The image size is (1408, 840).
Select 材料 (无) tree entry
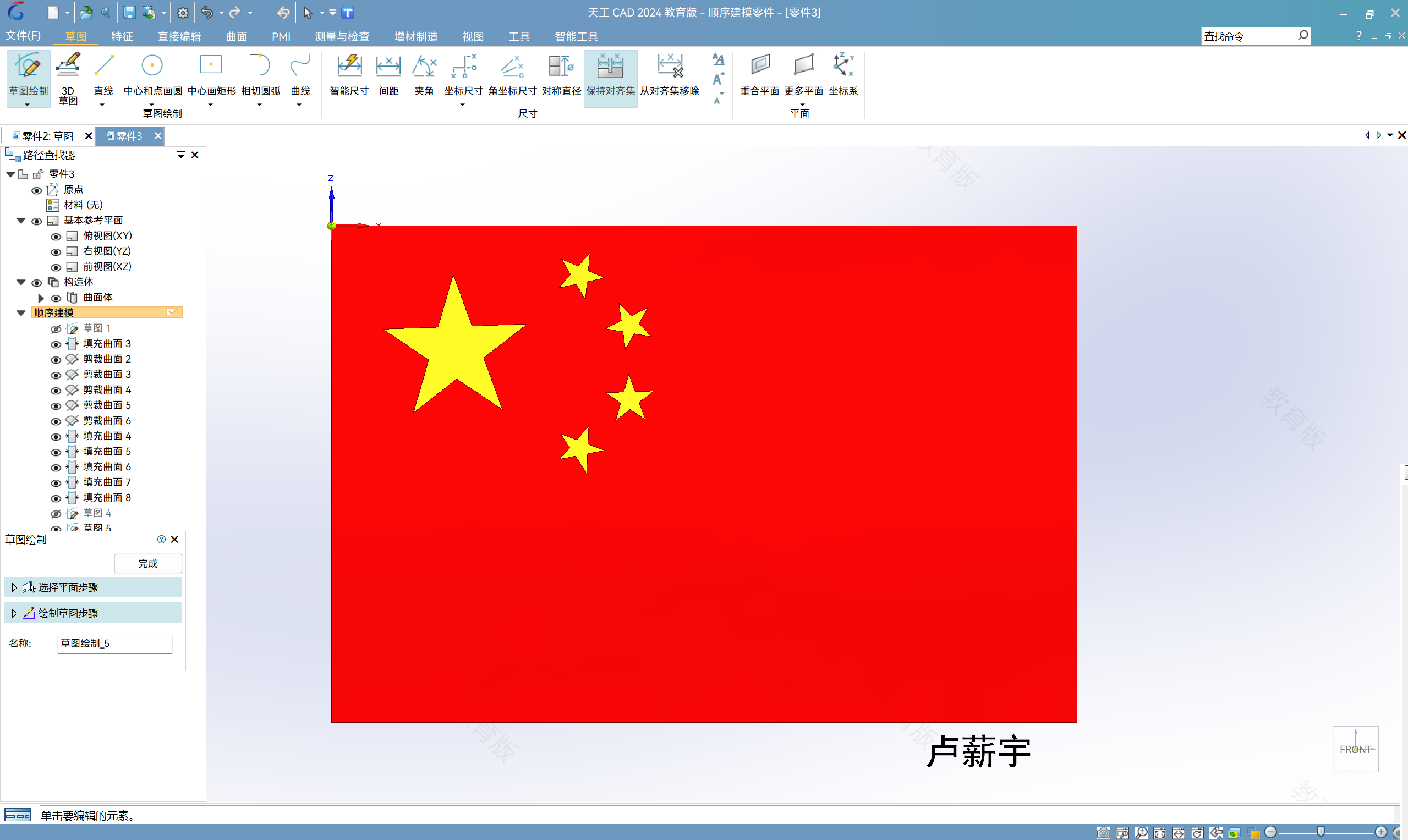[83, 205]
